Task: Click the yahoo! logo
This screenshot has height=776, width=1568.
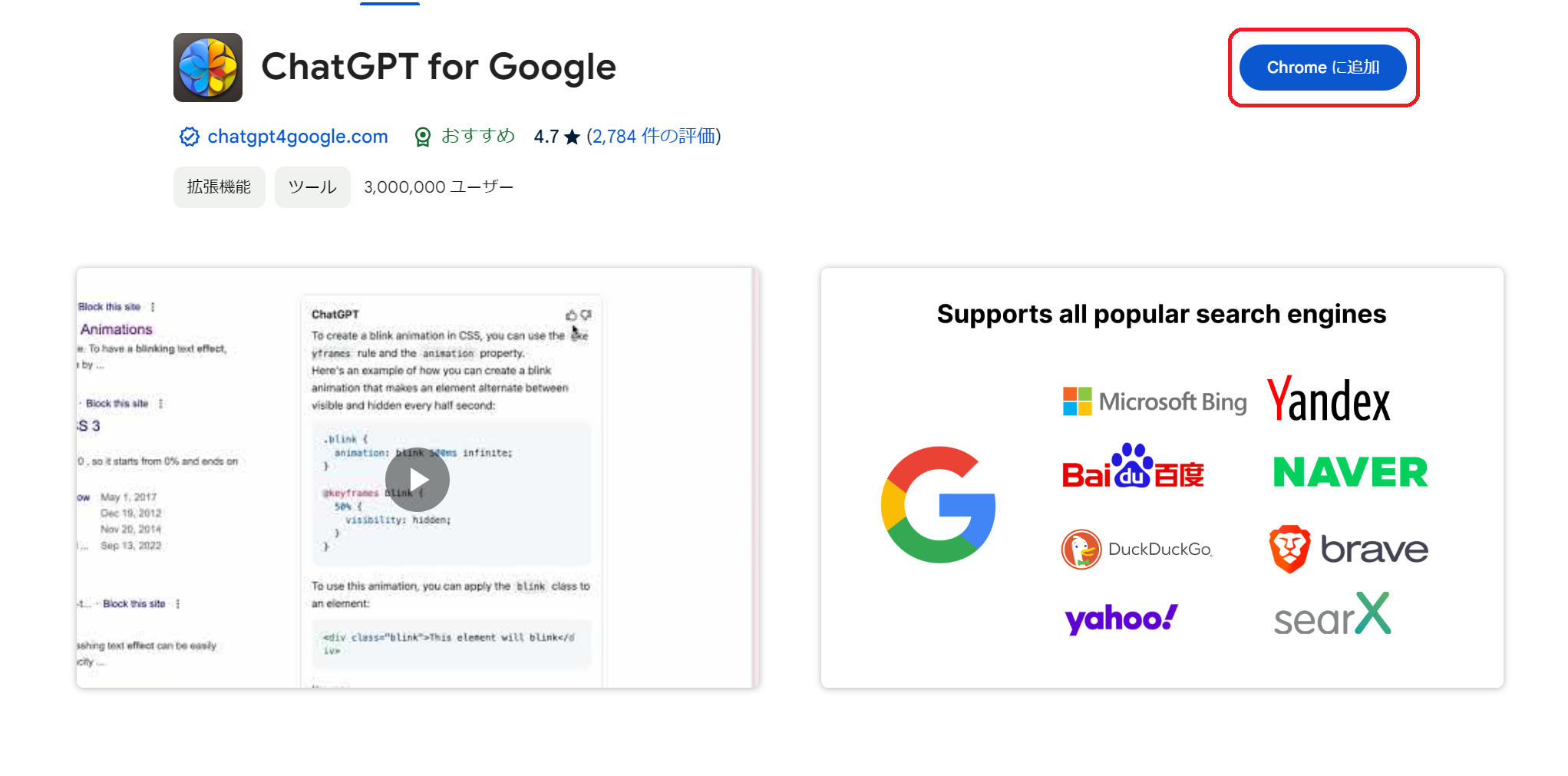Action: click(x=1121, y=619)
